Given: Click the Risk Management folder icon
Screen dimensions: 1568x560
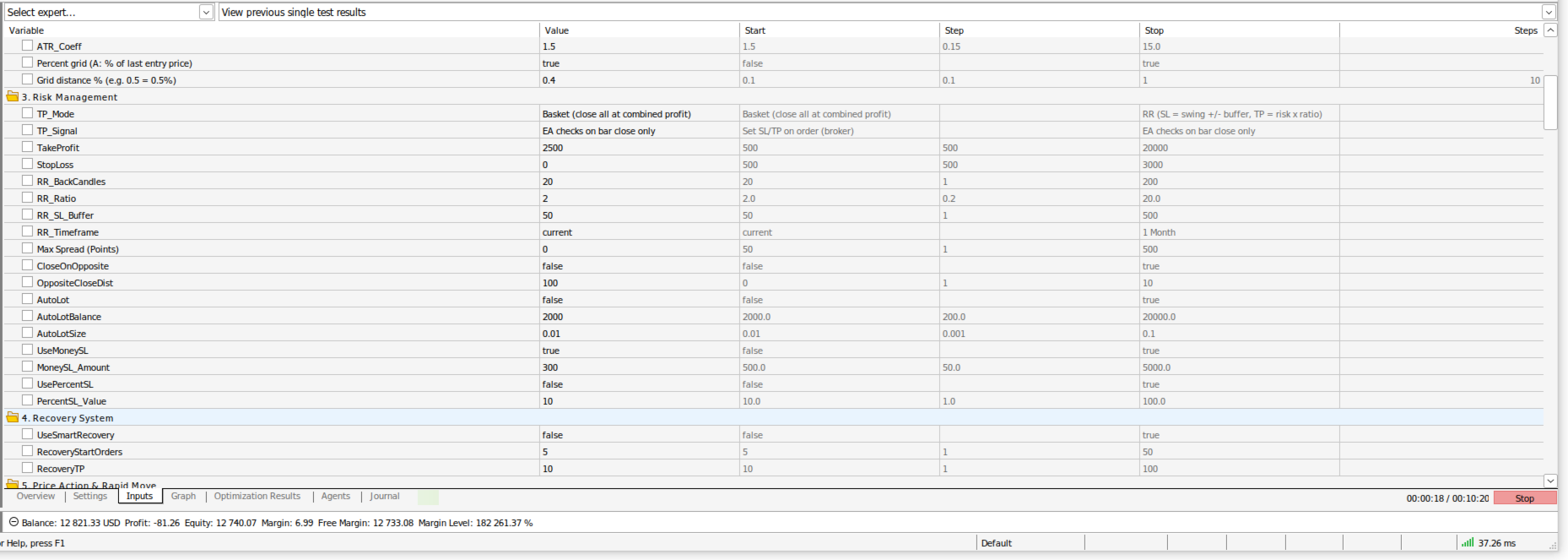Looking at the screenshot, I should (x=12, y=96).
